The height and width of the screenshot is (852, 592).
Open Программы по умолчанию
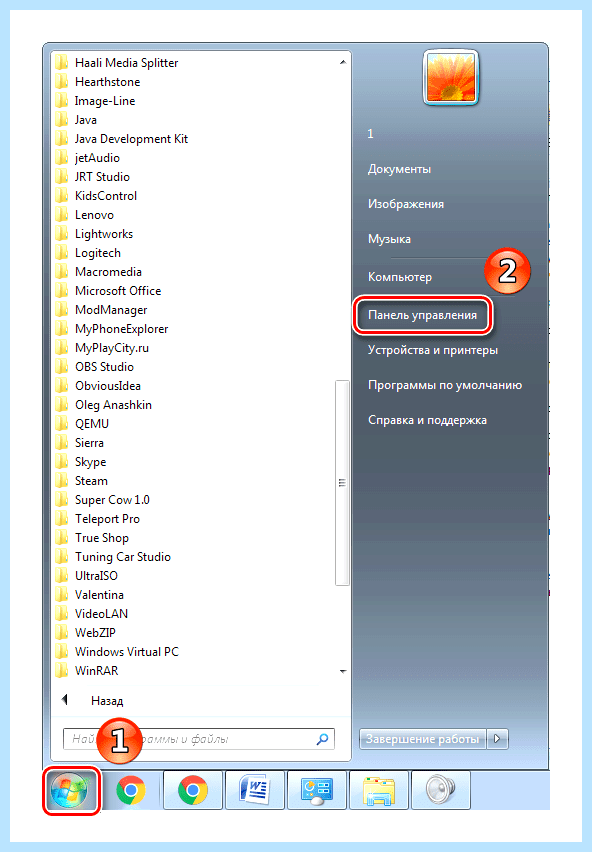(445, 385)
